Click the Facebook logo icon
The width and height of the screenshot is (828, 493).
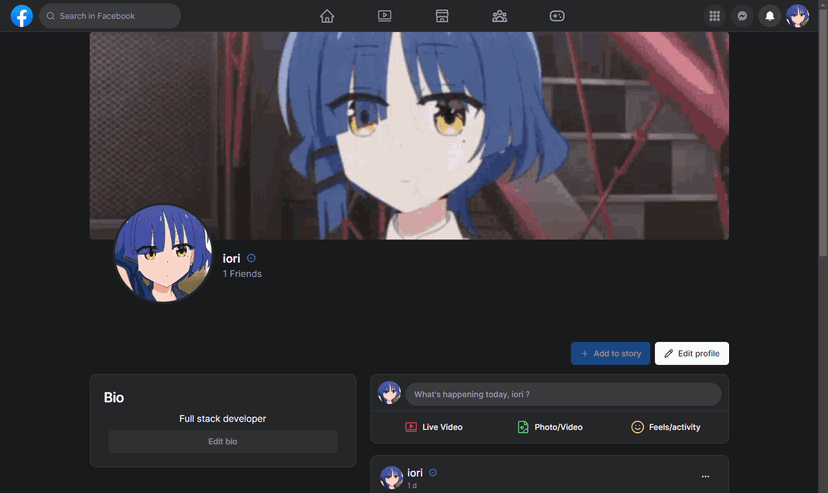point(22,16)
